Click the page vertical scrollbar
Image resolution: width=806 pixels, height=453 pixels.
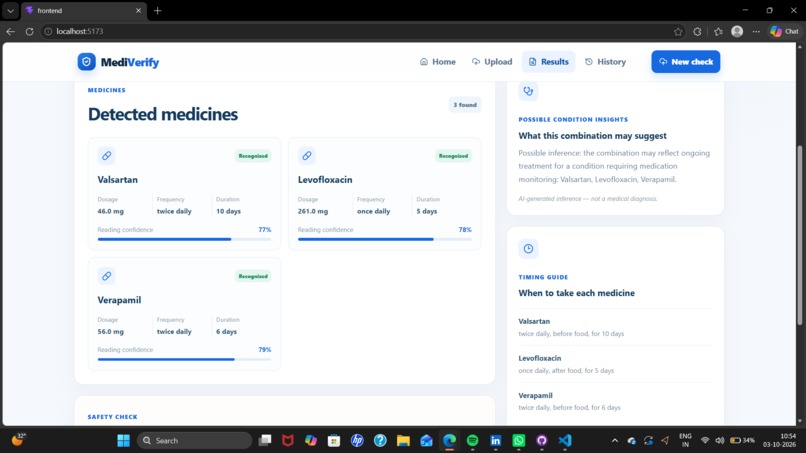(799, 235)
